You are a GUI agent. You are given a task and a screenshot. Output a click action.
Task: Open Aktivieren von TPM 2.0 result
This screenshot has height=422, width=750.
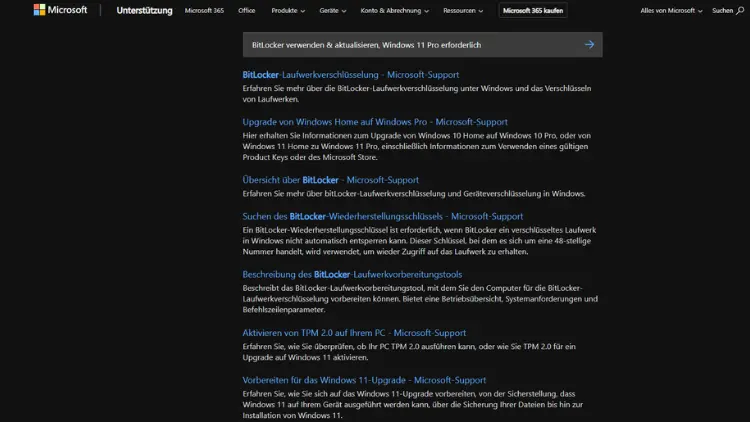(354, 333)
